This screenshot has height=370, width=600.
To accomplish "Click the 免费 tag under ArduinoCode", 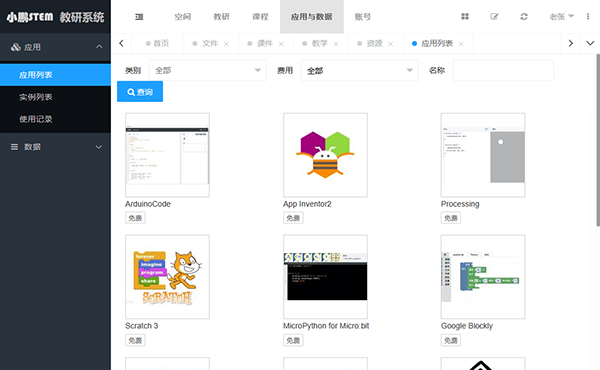I will [135, 218].
